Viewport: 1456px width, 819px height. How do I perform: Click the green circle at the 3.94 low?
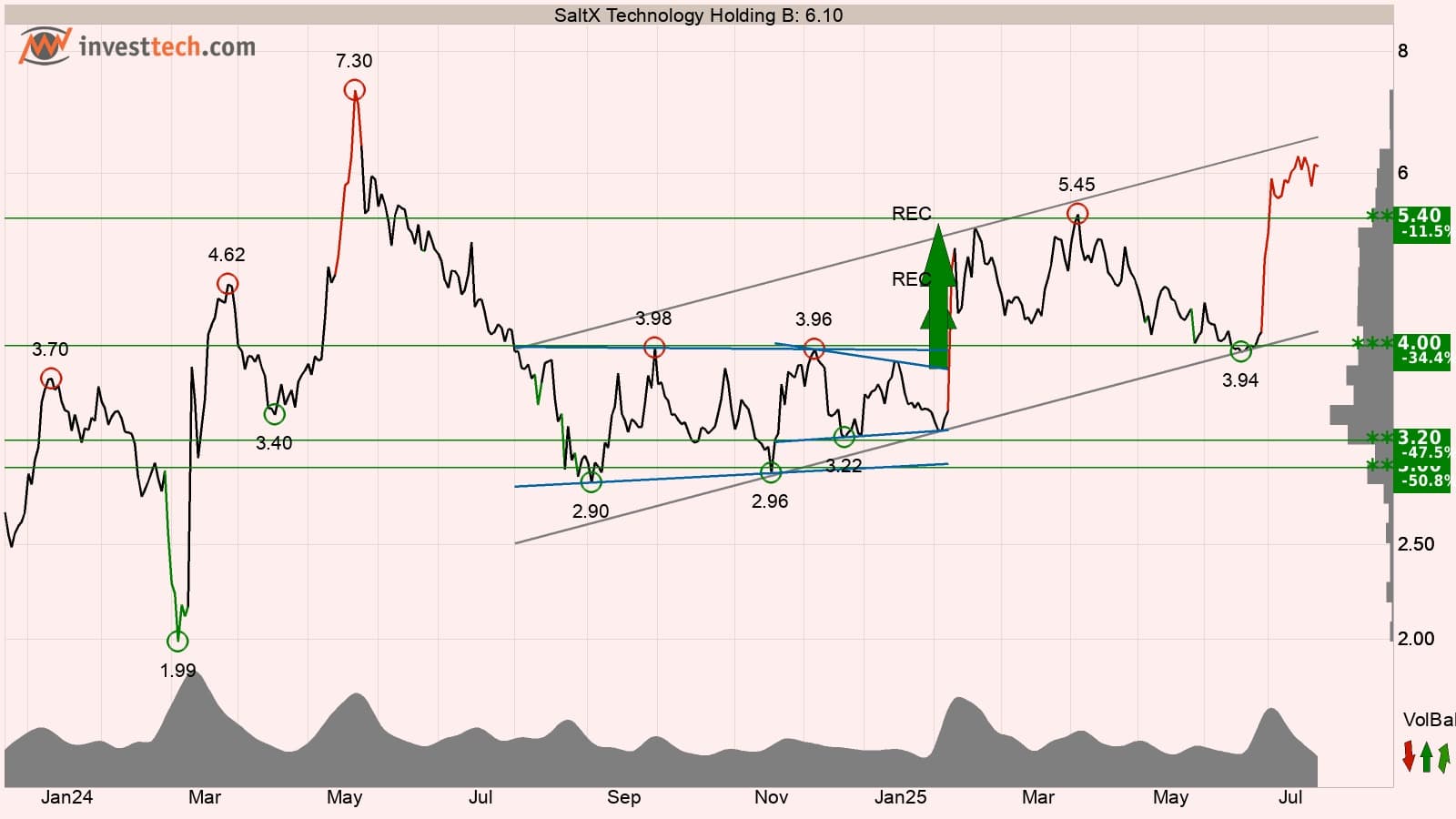(1240, 350)
